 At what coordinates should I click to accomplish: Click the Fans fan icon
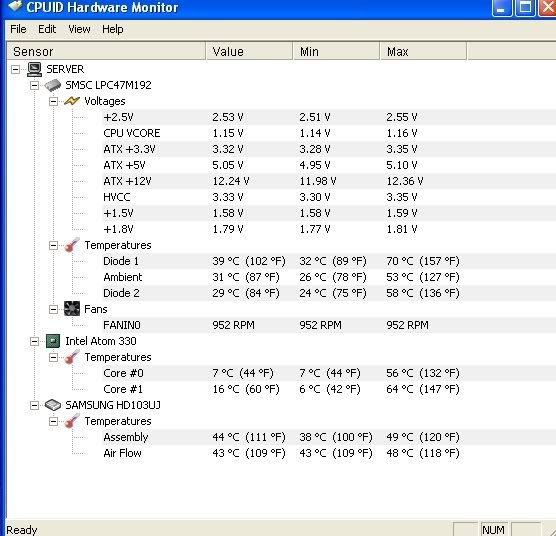click(72, 309)
